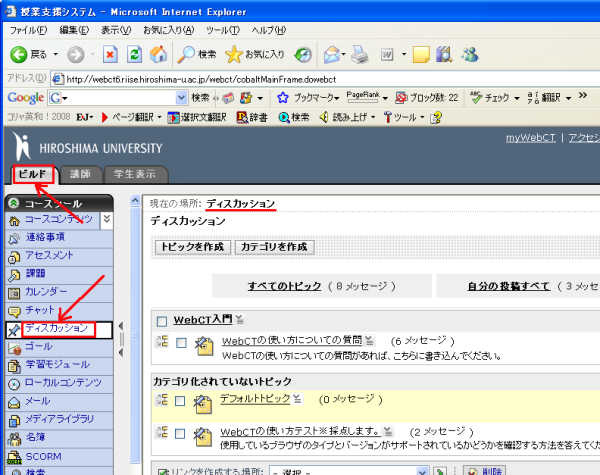The image size is (600, 475).
Task: Collapse the コースツール panel header
Action: [14, 202]
